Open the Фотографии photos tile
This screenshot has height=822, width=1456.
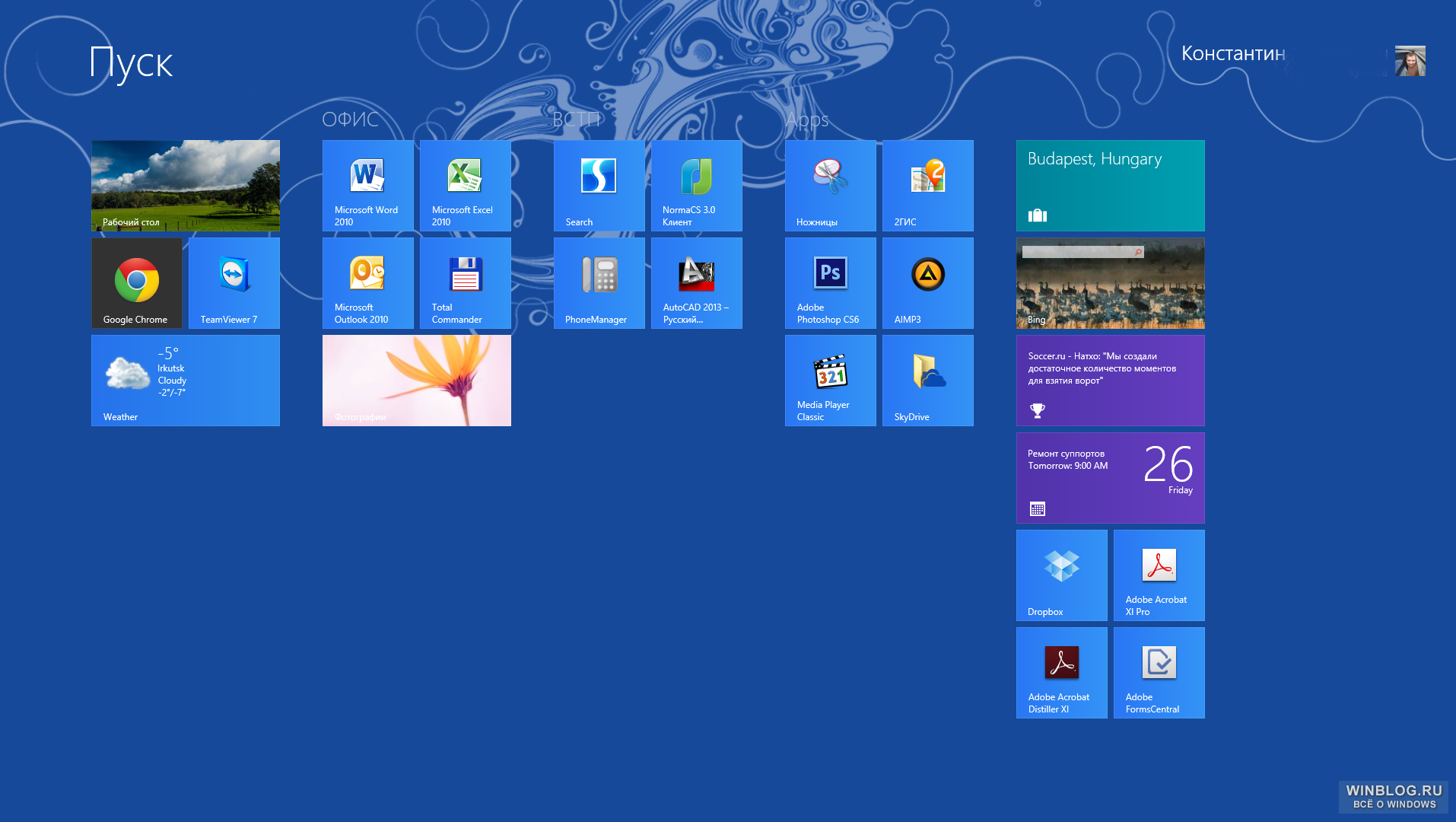point(417,381)
